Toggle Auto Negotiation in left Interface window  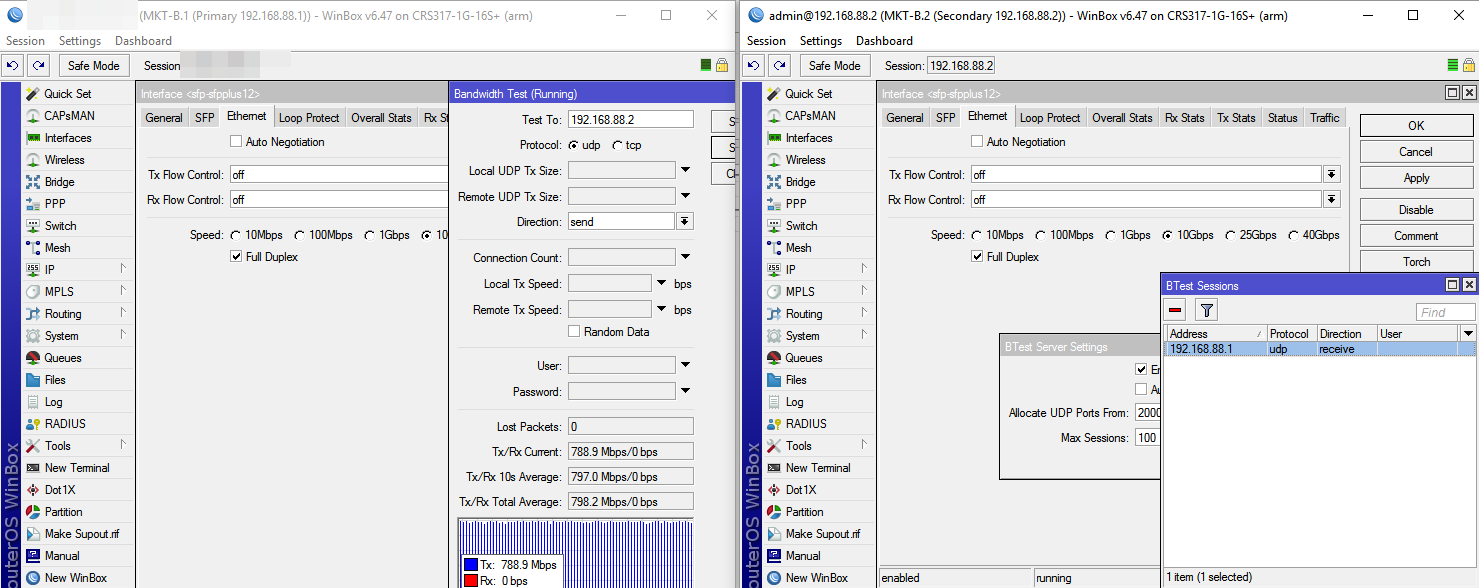236,142
